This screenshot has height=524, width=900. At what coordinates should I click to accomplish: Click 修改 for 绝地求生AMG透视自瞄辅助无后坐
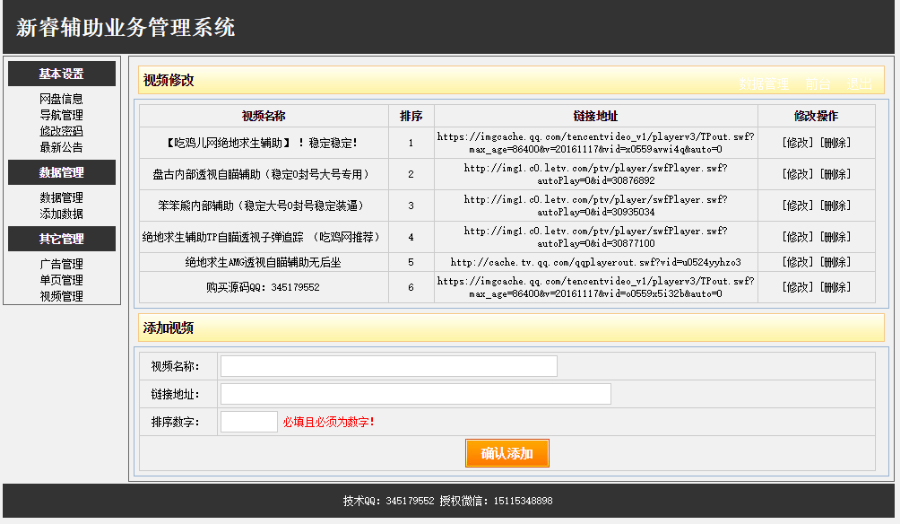798,262
